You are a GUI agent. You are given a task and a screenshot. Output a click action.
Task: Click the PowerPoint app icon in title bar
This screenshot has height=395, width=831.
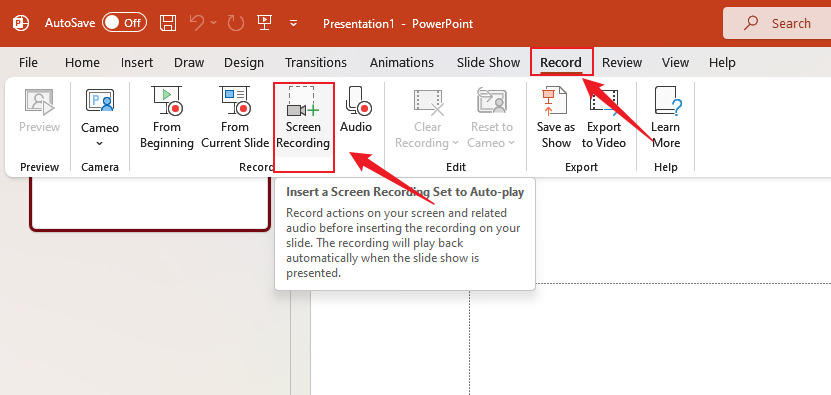(21, 23)
